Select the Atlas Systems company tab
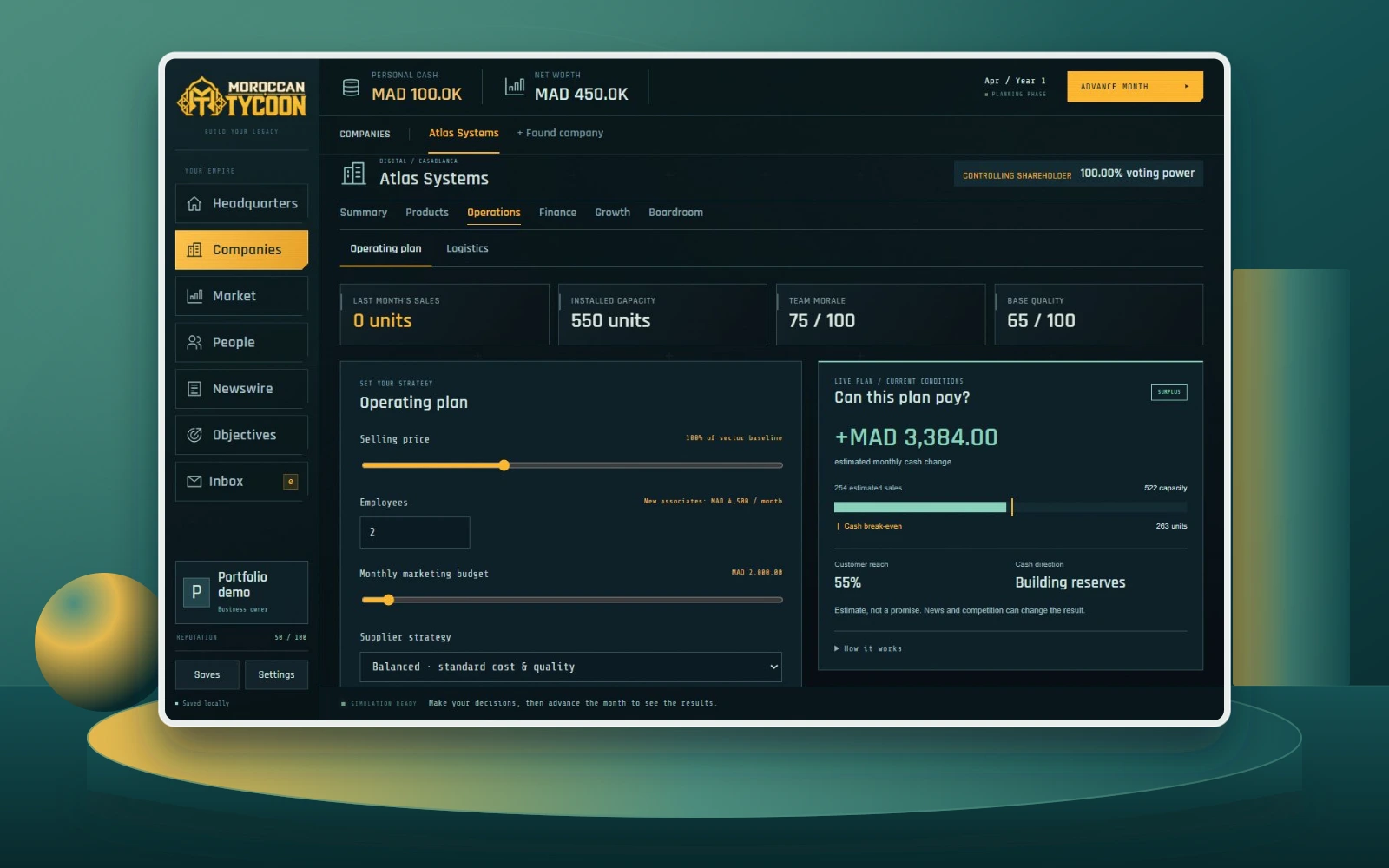 coord(464,134)
